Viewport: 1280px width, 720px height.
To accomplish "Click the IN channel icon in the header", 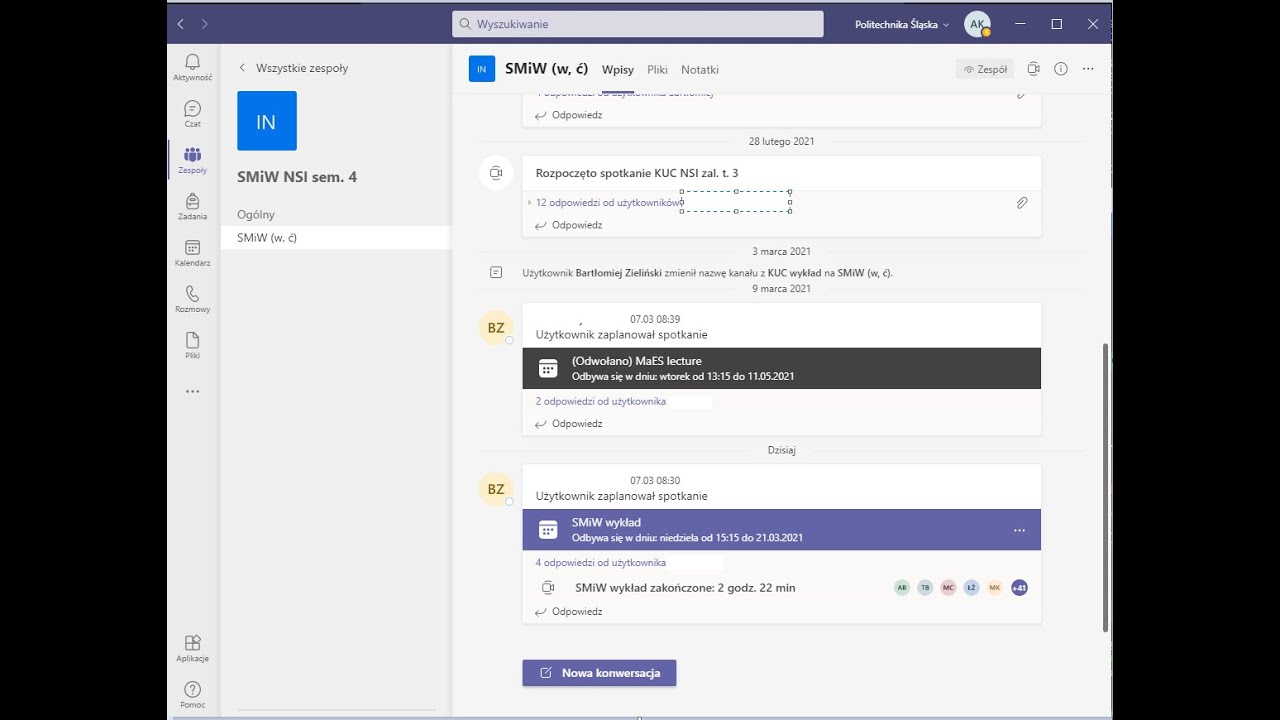I will (482, 69).
